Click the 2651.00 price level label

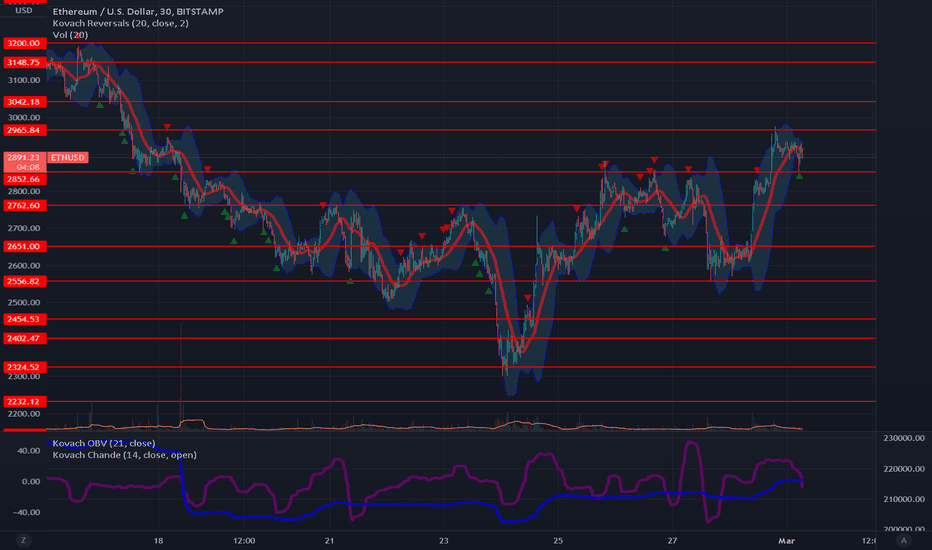click(24, 246)
